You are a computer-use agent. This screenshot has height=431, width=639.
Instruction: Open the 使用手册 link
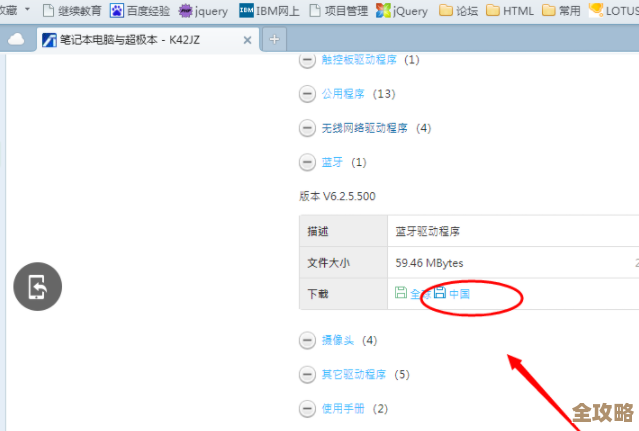point(343,408)
